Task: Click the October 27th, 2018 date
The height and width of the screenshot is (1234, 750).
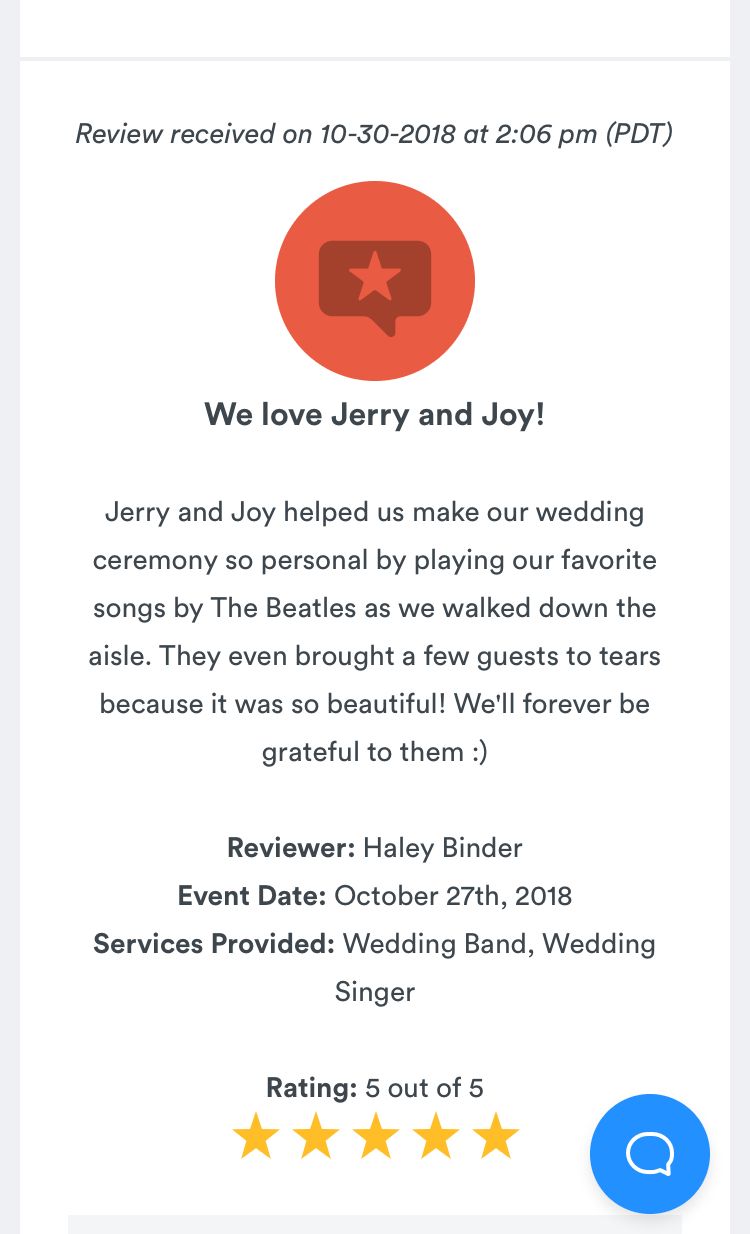Action: (x=453, y=895)
